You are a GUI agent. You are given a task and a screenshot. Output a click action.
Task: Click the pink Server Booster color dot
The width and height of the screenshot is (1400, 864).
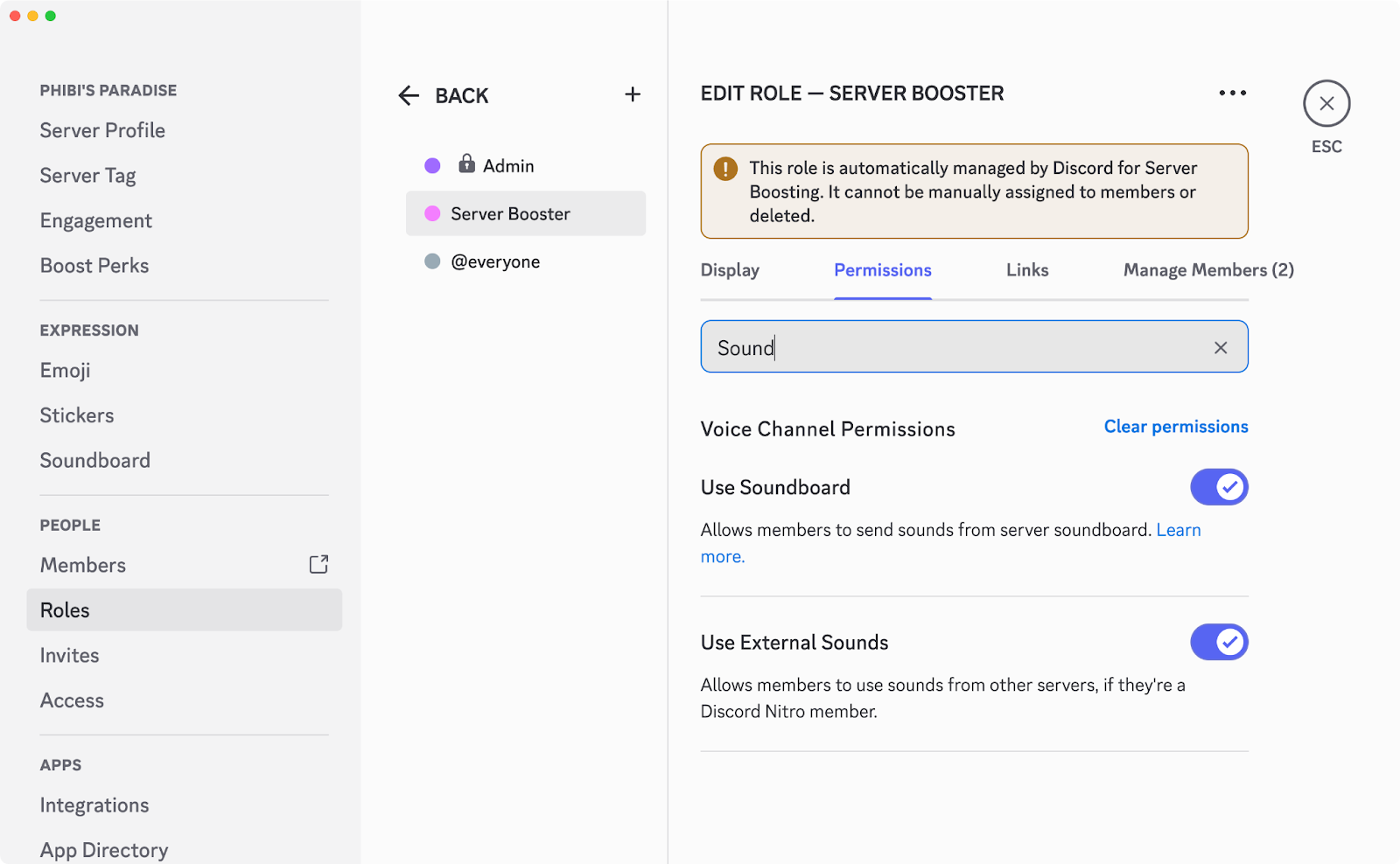432,213
